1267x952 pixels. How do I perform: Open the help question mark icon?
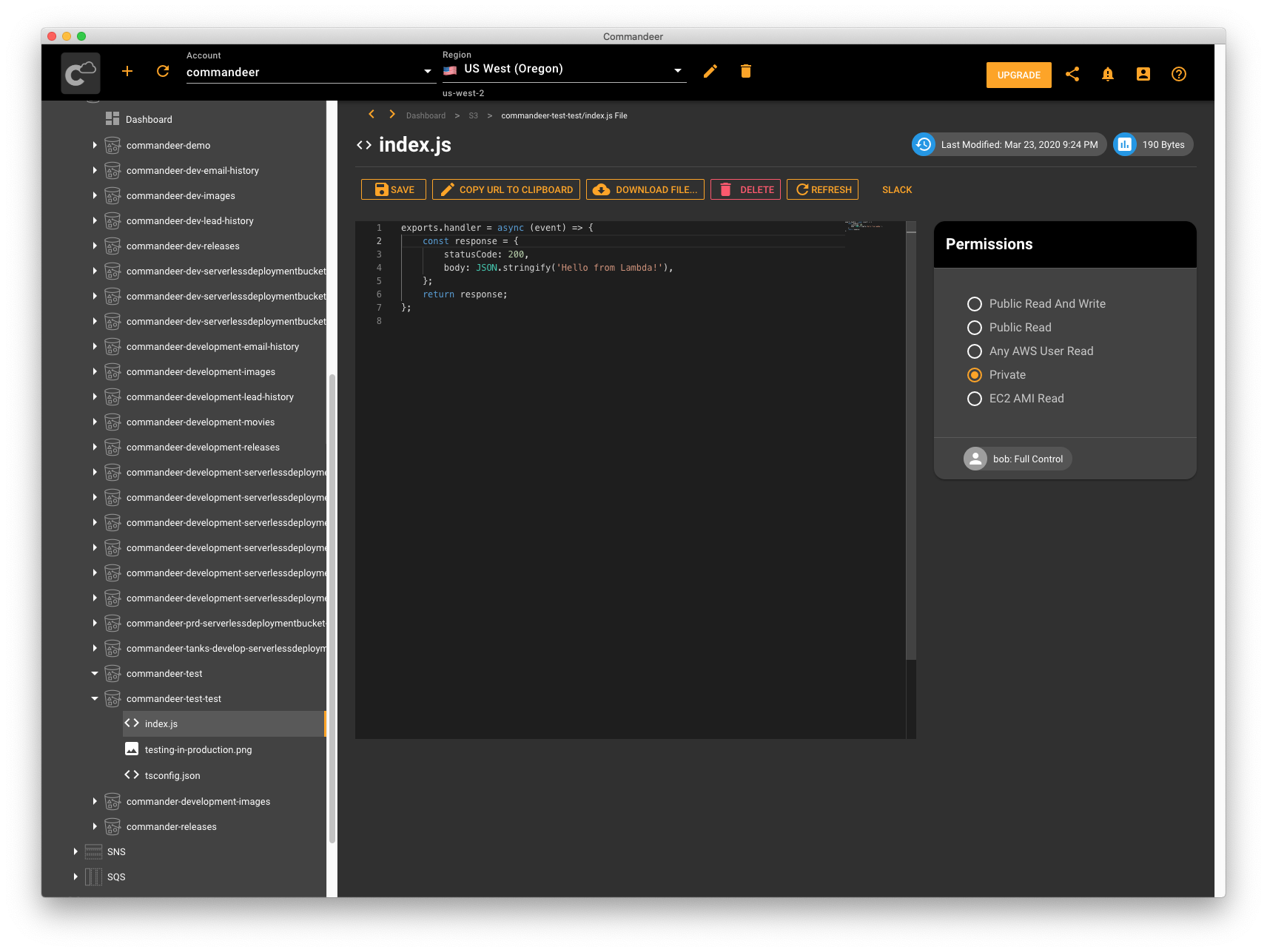[x=1179, y=74]
